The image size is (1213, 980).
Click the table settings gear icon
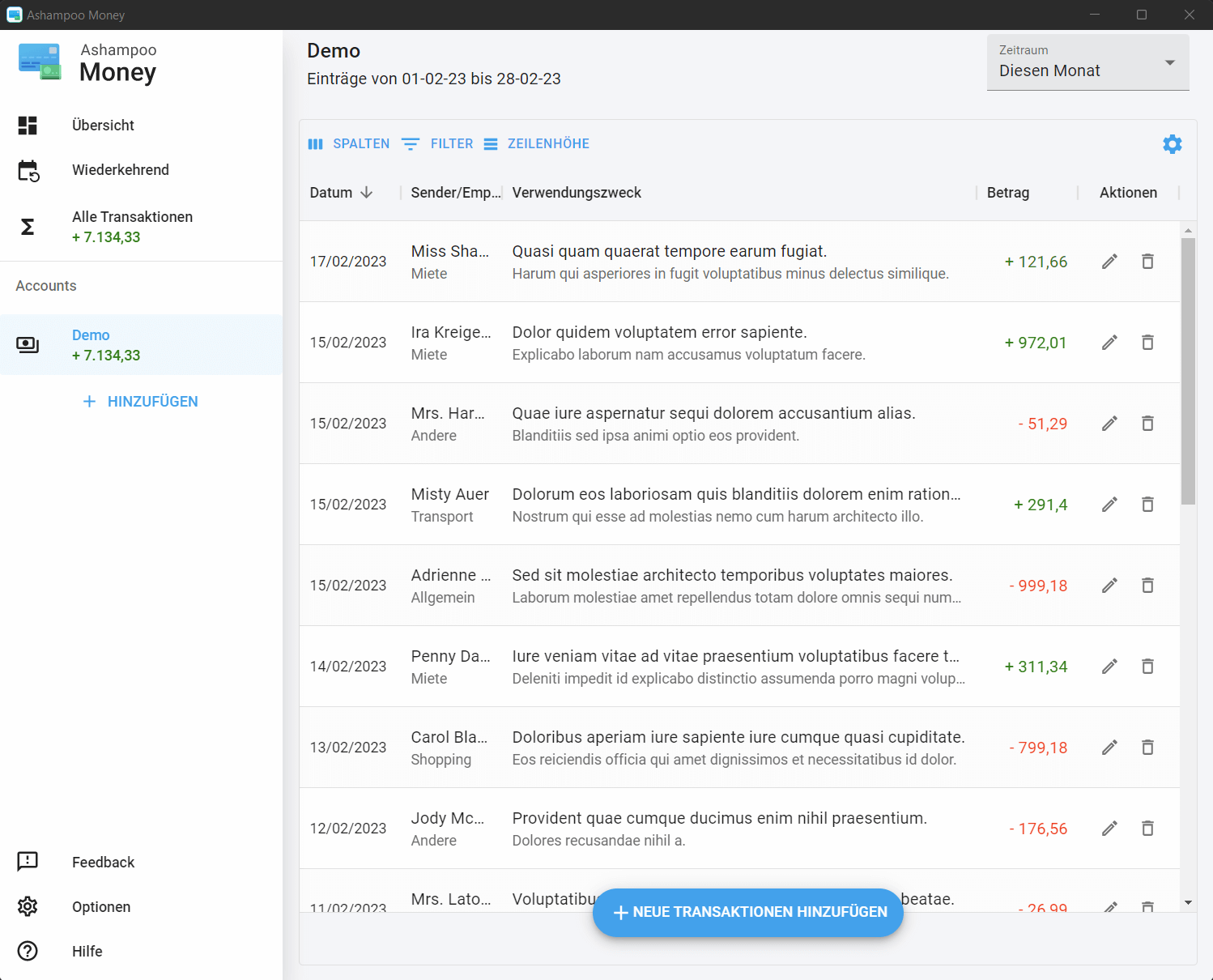tap(1172, 144)
